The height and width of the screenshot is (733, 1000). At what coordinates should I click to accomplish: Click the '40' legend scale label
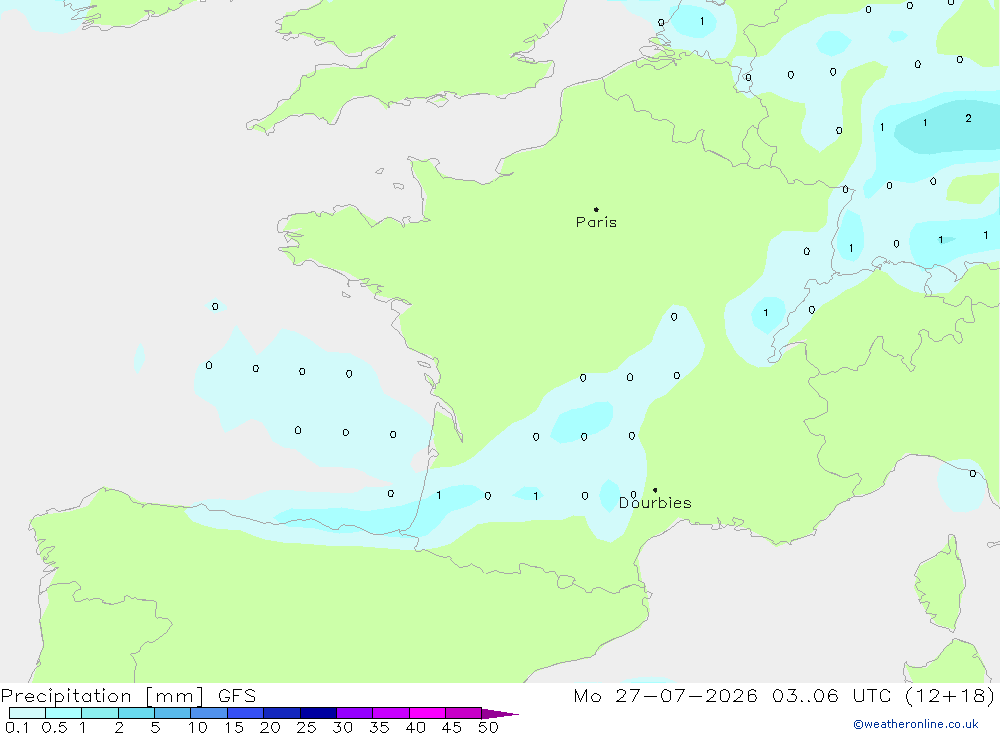[416, 727]
